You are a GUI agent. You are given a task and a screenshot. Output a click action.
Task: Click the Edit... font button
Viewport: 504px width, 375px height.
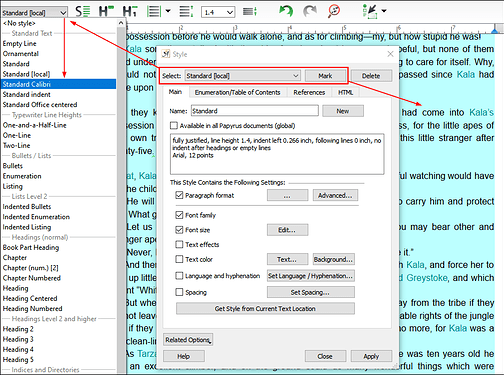click(x=287, y=230)
